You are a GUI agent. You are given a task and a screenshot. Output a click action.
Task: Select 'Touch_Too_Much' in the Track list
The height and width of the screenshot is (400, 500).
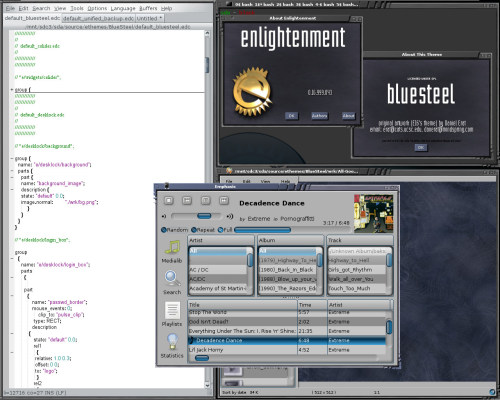click(x=357, y=288)
